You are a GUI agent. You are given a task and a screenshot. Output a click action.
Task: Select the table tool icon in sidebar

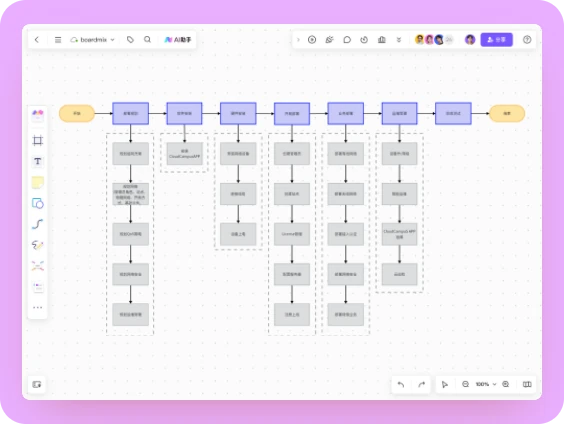[x=38, y=287]
